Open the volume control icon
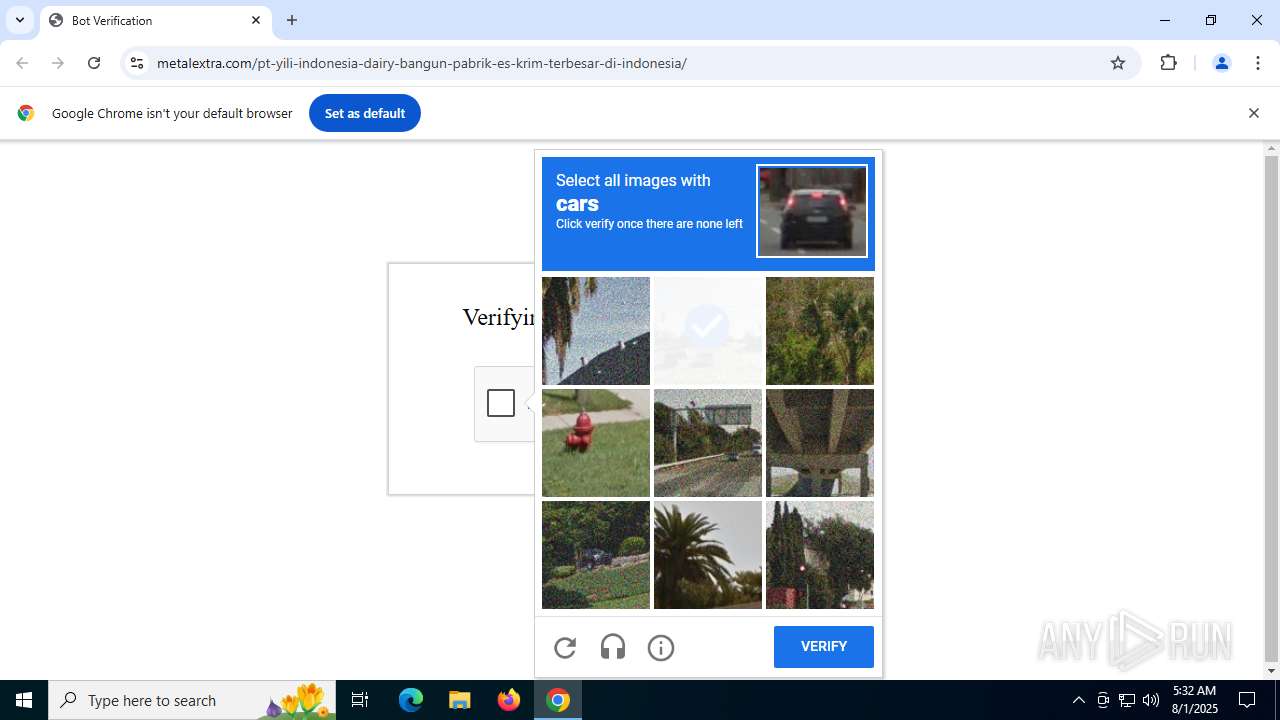The height and width of the screenshot is (720, 1280). pos(1151,700)
